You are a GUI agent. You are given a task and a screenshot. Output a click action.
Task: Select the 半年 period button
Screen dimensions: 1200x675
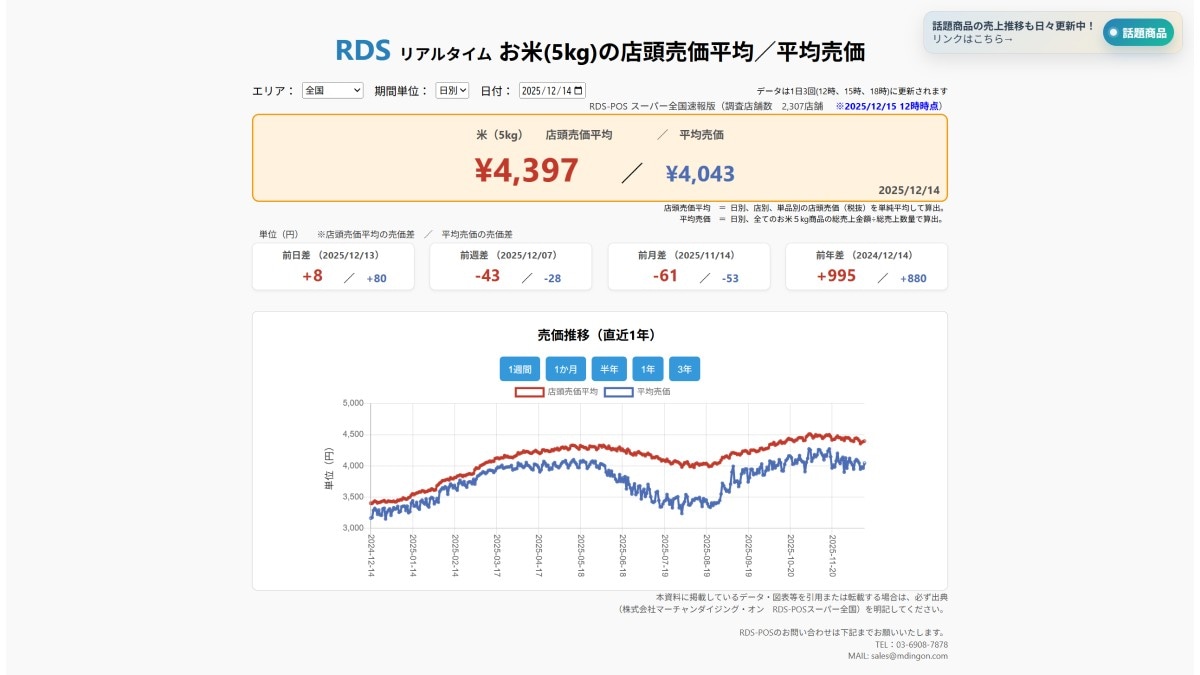[610, 369]
